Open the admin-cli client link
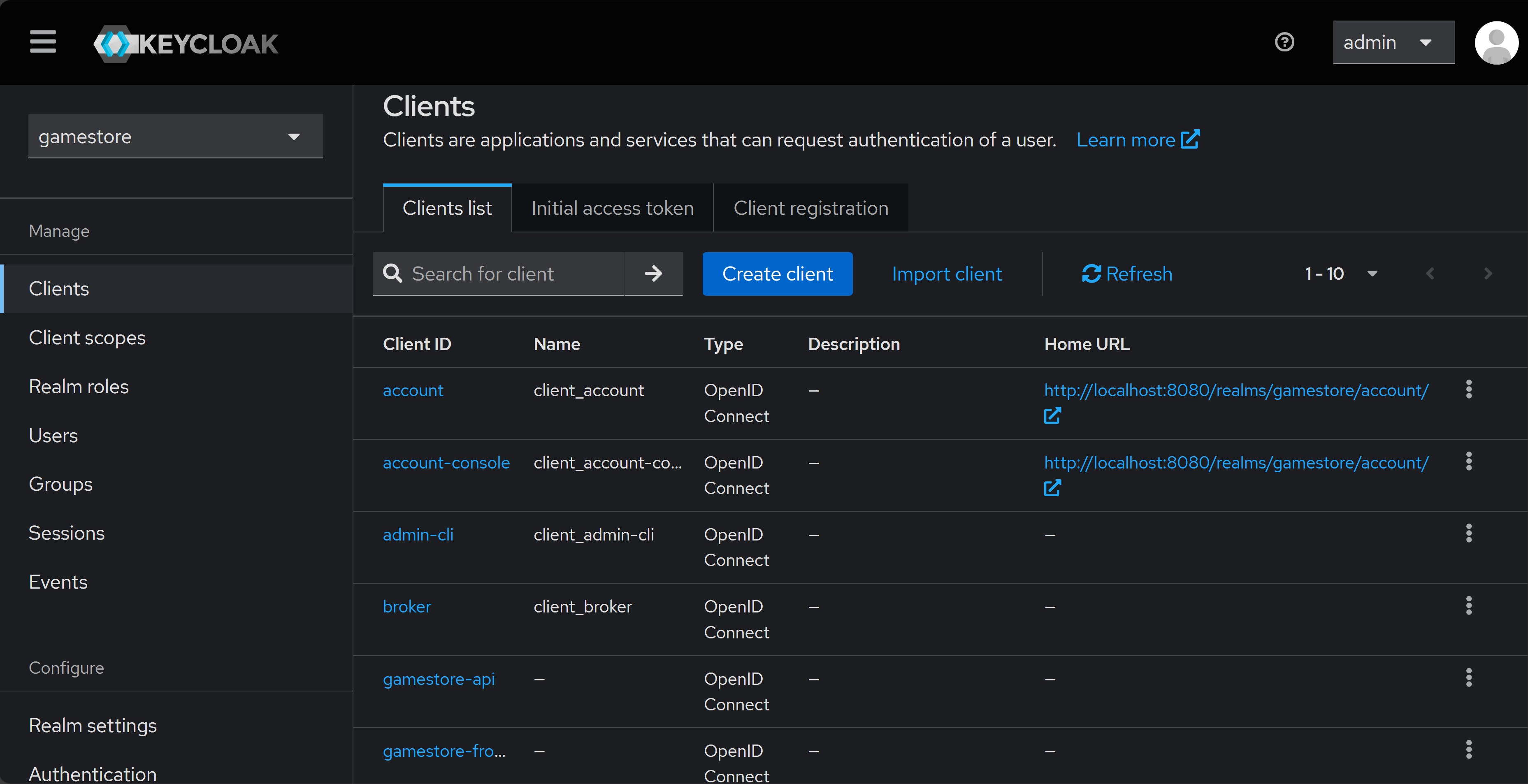 coord(418,535)
